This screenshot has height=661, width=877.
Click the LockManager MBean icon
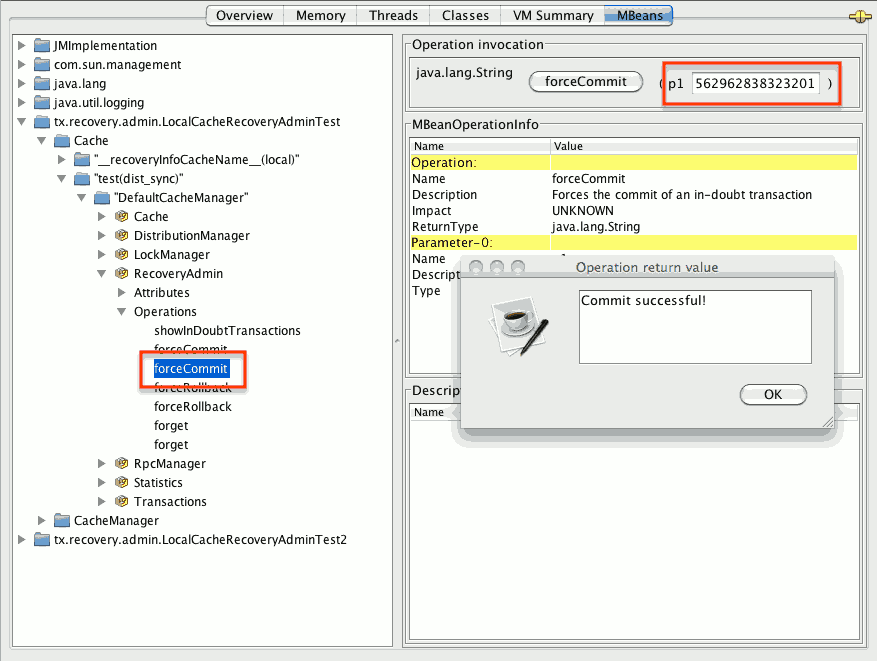tap(122, 255)
